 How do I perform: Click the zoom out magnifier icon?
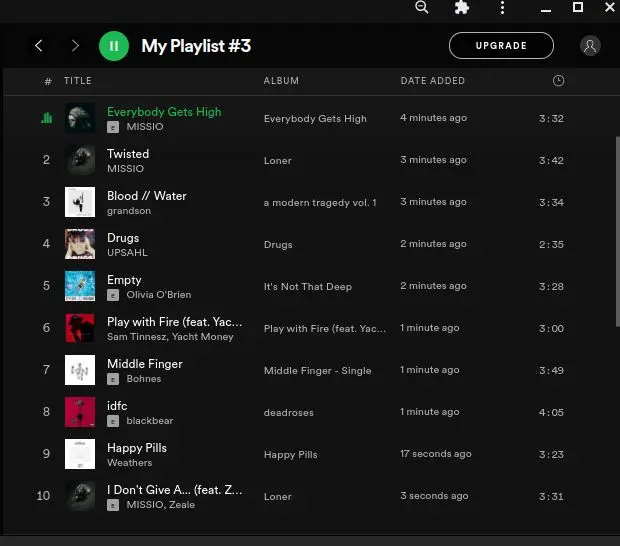[422, 7]
